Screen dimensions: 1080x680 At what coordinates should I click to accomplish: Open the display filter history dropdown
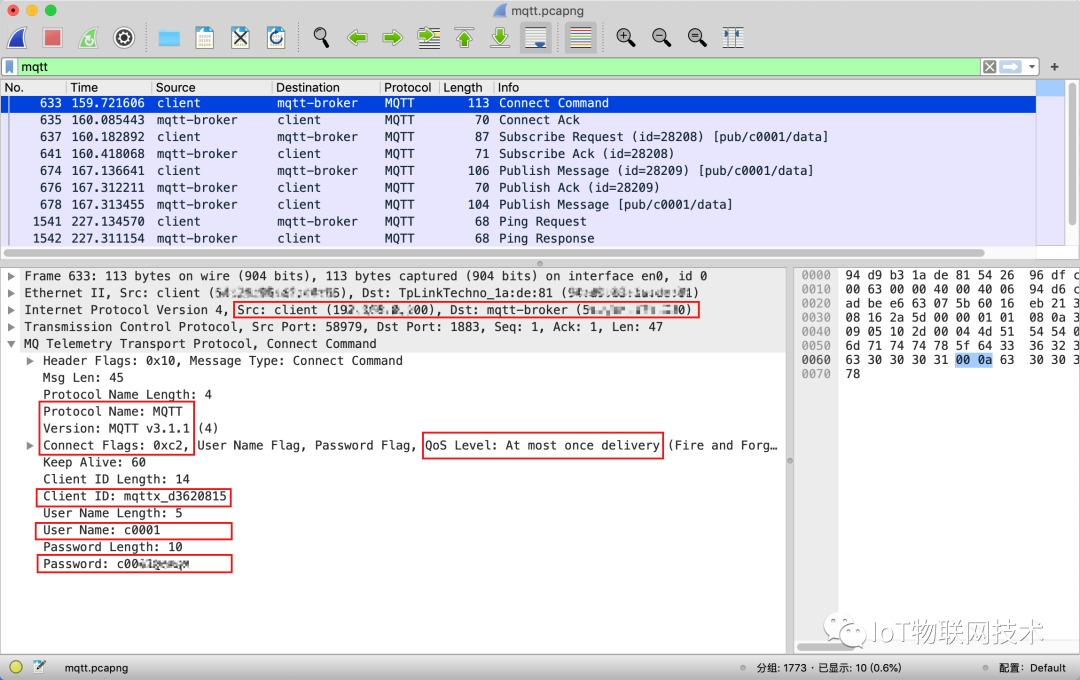[x=1032, y=67]
